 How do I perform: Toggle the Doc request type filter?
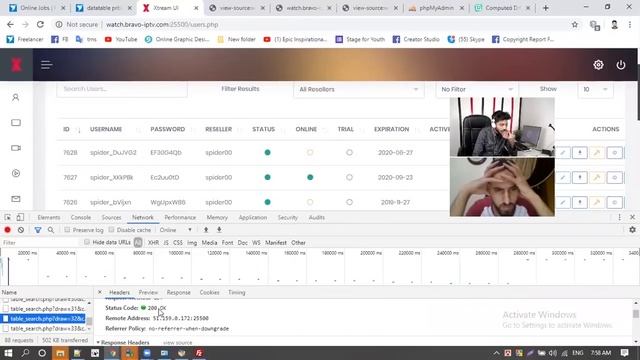click(242, 242)
